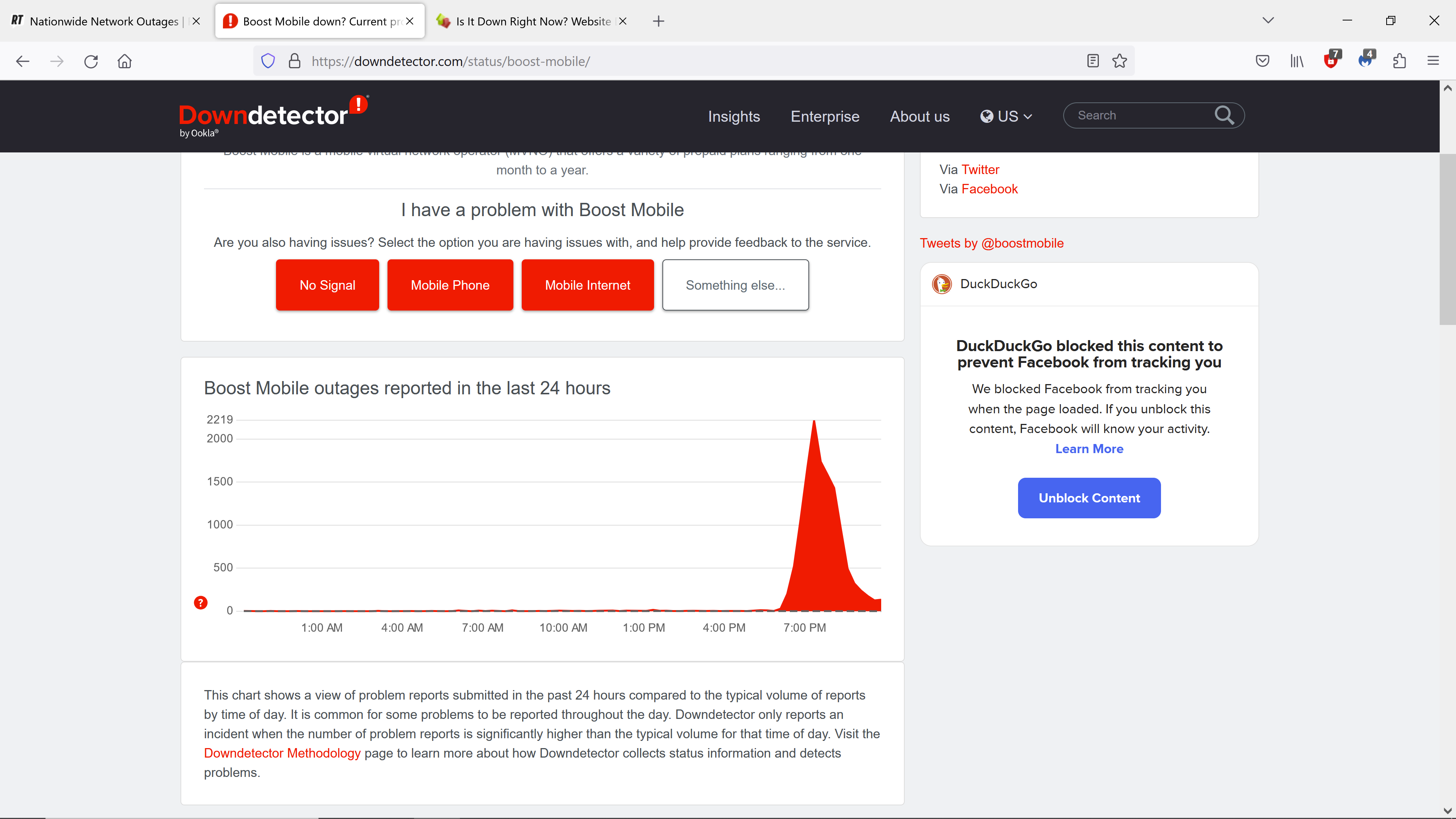Click the Save to Pocket icon
Viewport: 1456px width, 819px height.
point(1262,61)
